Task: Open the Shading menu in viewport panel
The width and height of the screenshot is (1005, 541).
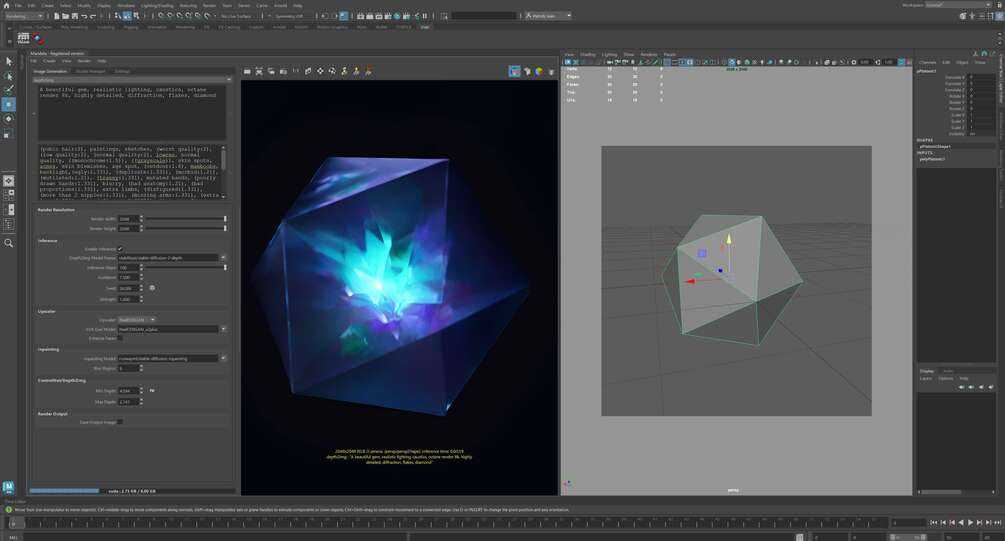Action: (x=588, y=54)
